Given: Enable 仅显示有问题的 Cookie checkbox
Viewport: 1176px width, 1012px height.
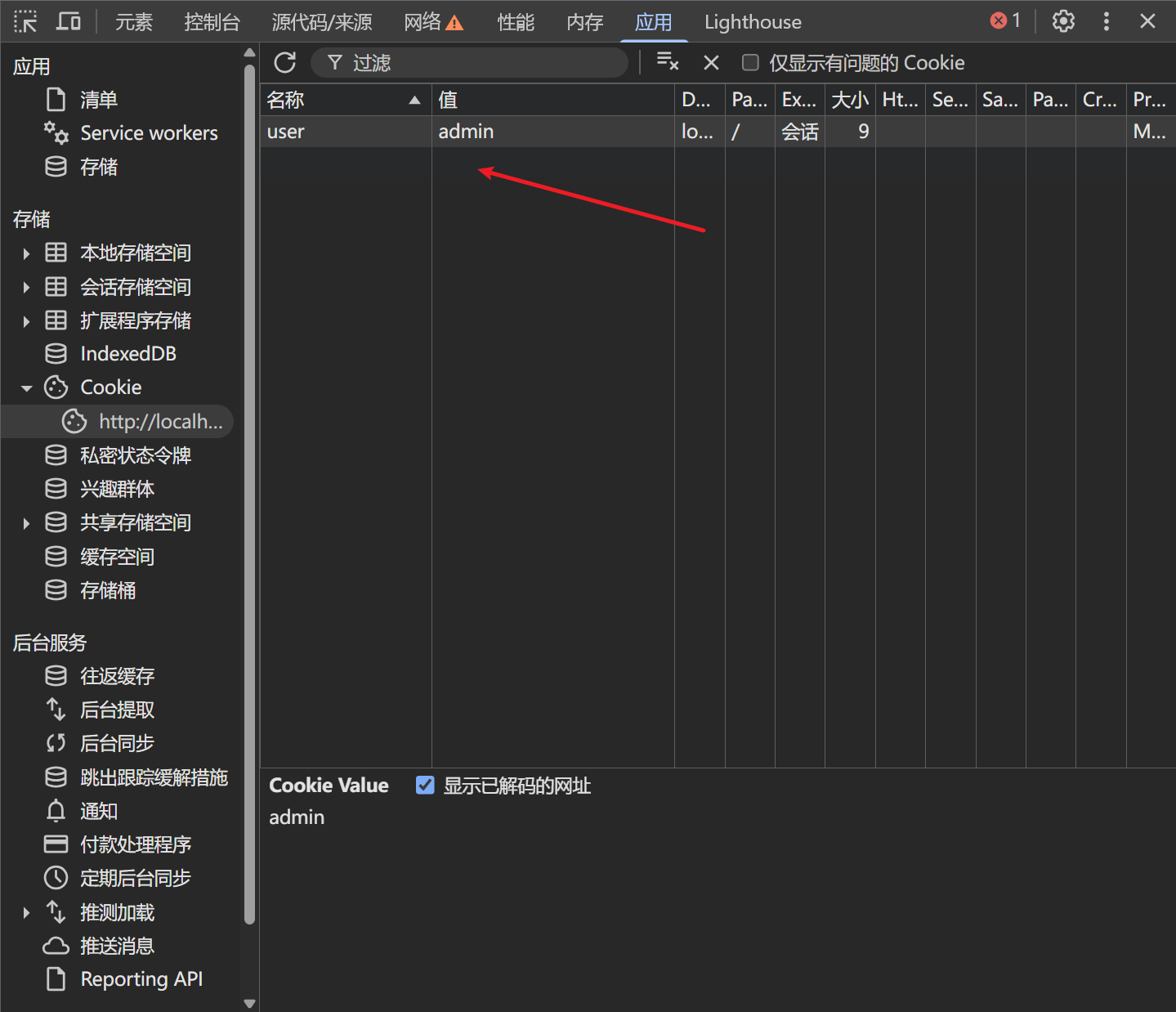Looking at the screenshot, I should pos(750,63).
